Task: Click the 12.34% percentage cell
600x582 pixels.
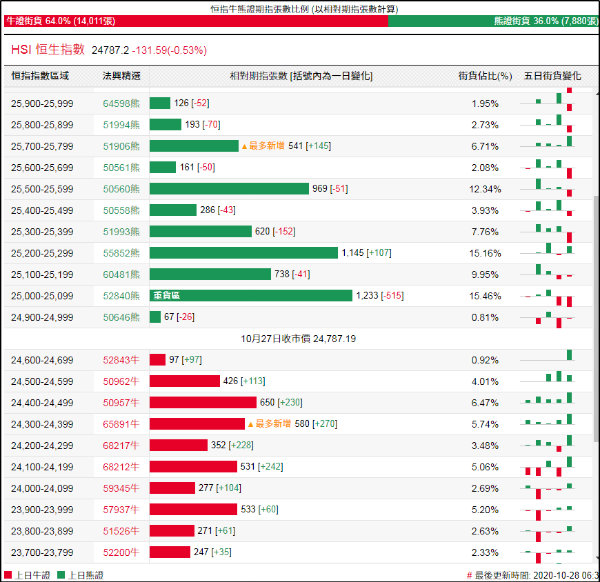Action: pos(485,189)
